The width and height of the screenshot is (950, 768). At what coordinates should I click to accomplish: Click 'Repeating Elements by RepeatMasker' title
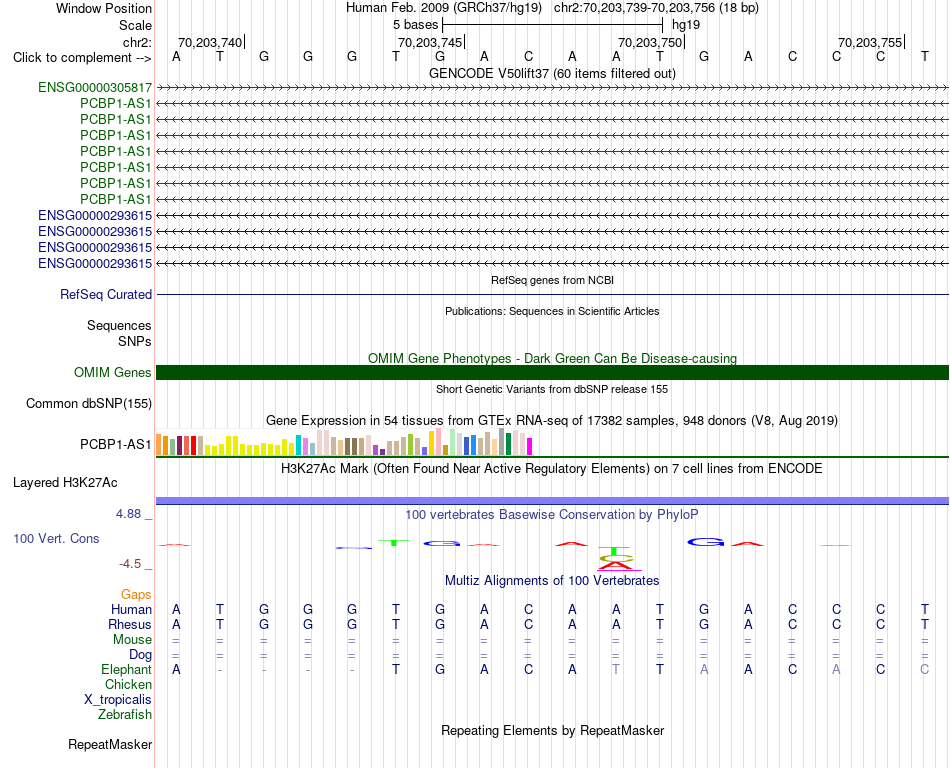[552, 730]
